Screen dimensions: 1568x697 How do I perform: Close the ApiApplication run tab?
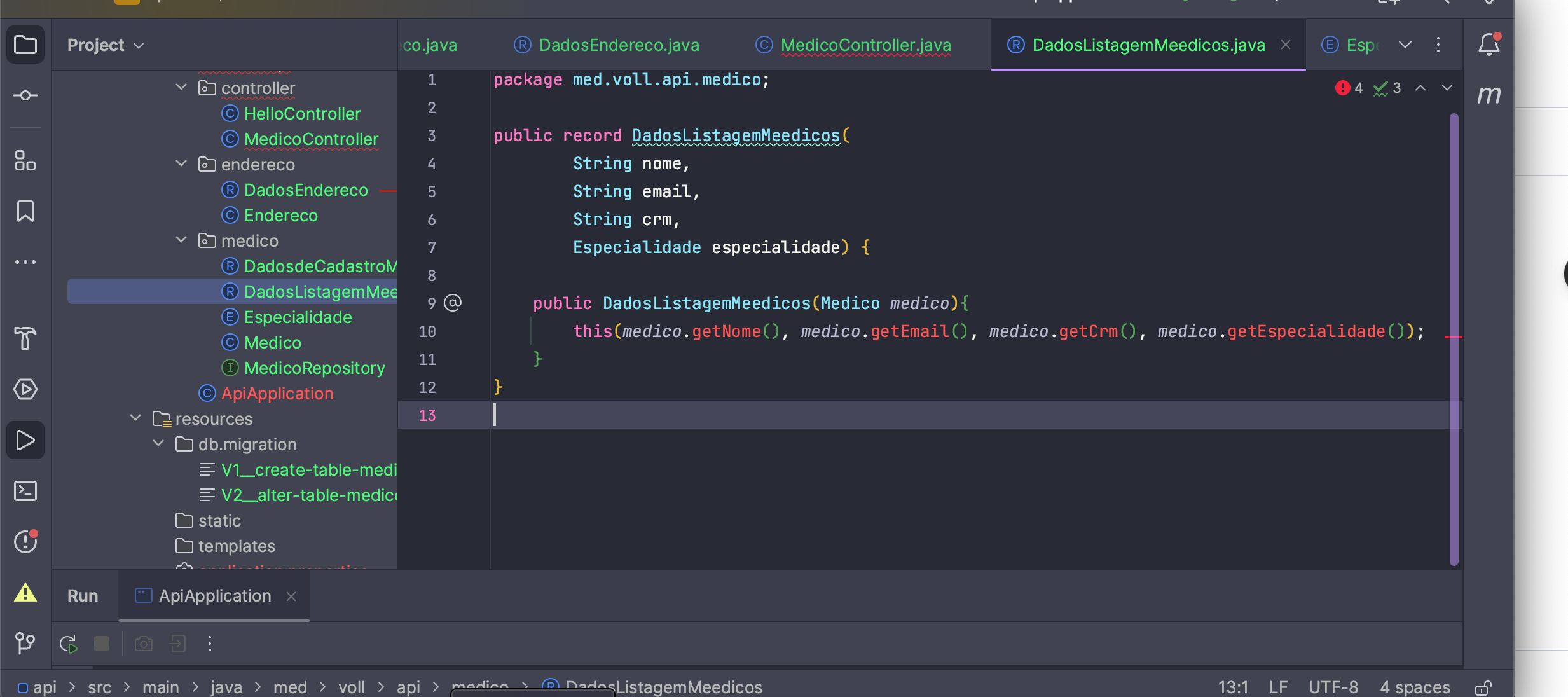point(291,597)
